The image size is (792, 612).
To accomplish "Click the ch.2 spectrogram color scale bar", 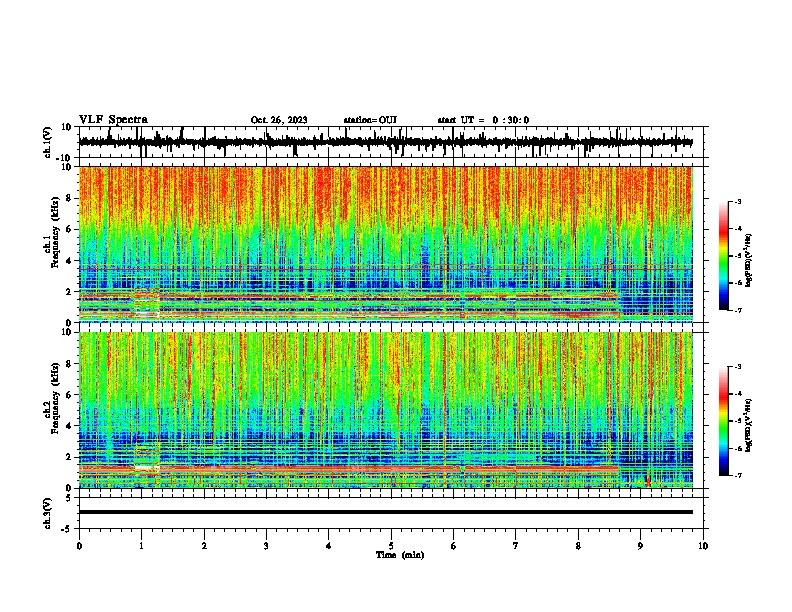I will 723,421.
